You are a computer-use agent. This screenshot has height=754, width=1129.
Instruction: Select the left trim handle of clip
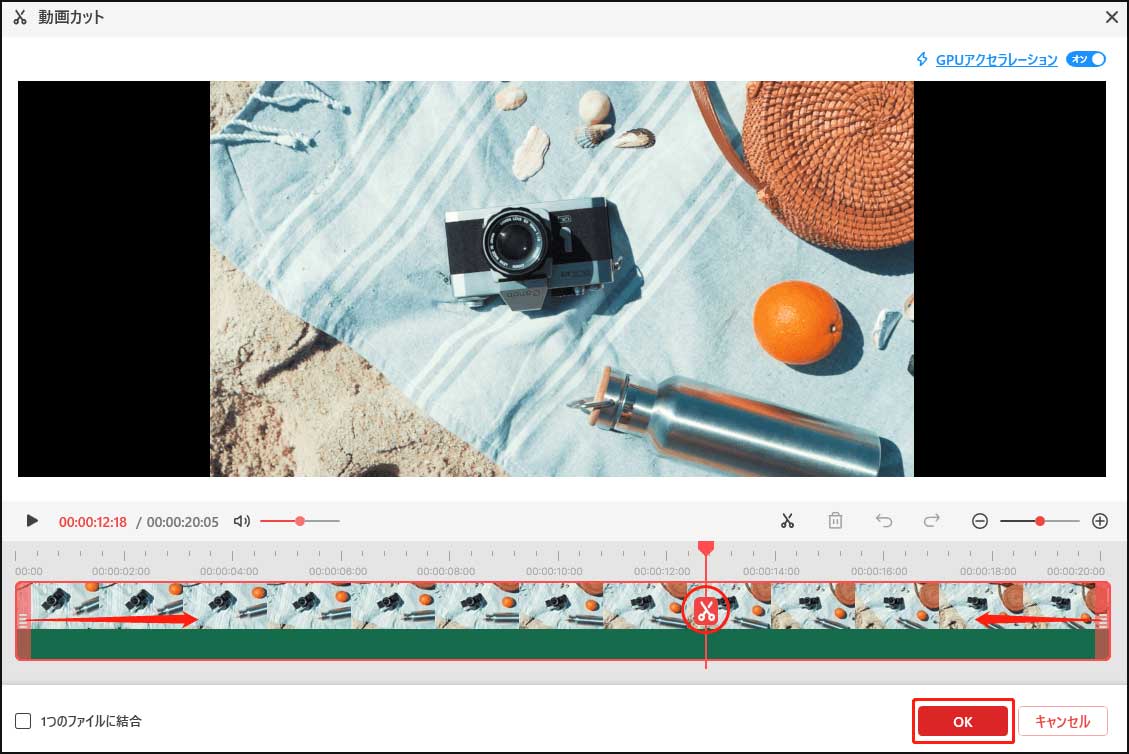(x=23, y=621)
